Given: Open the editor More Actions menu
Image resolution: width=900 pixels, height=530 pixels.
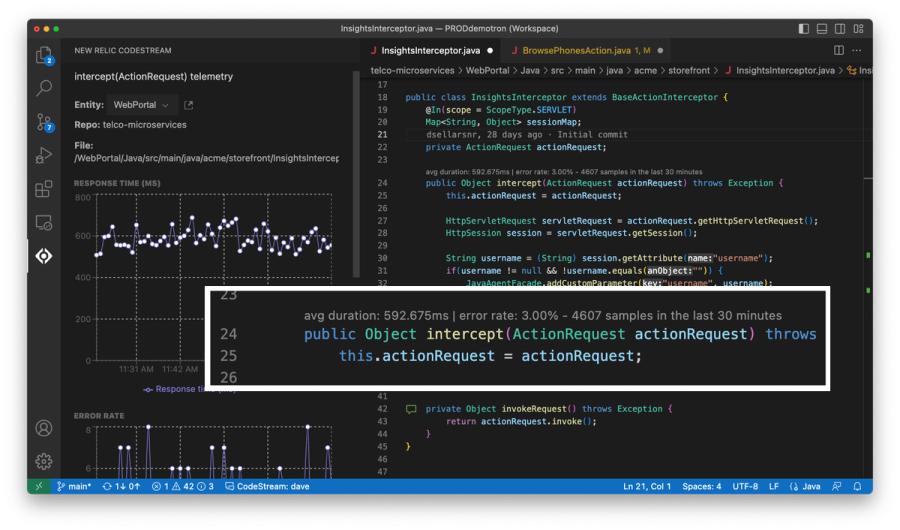Looking at the screenshot, I should pyautogui.click(x=856, y=51).
